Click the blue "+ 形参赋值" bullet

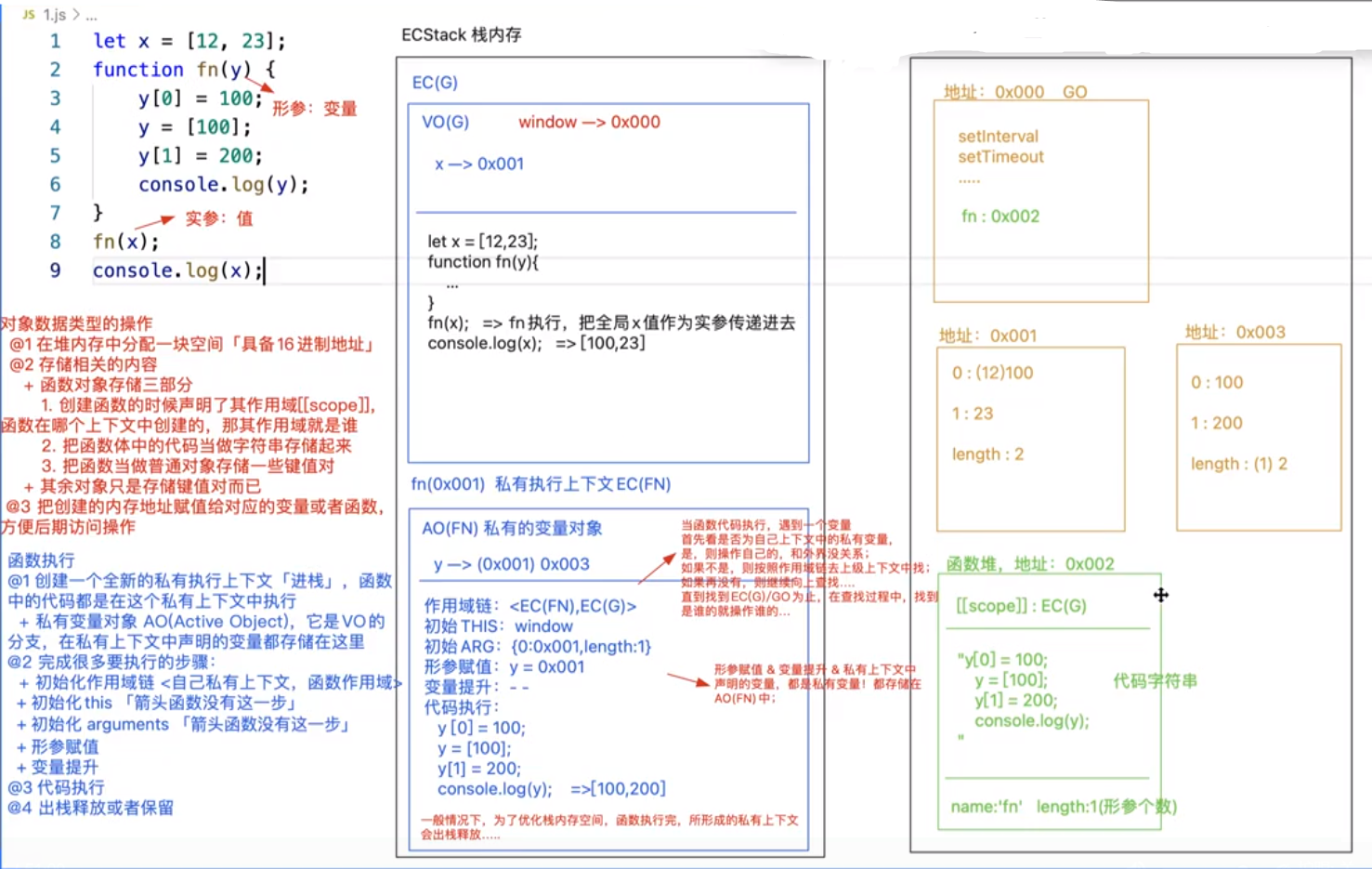tap(58, 746)
